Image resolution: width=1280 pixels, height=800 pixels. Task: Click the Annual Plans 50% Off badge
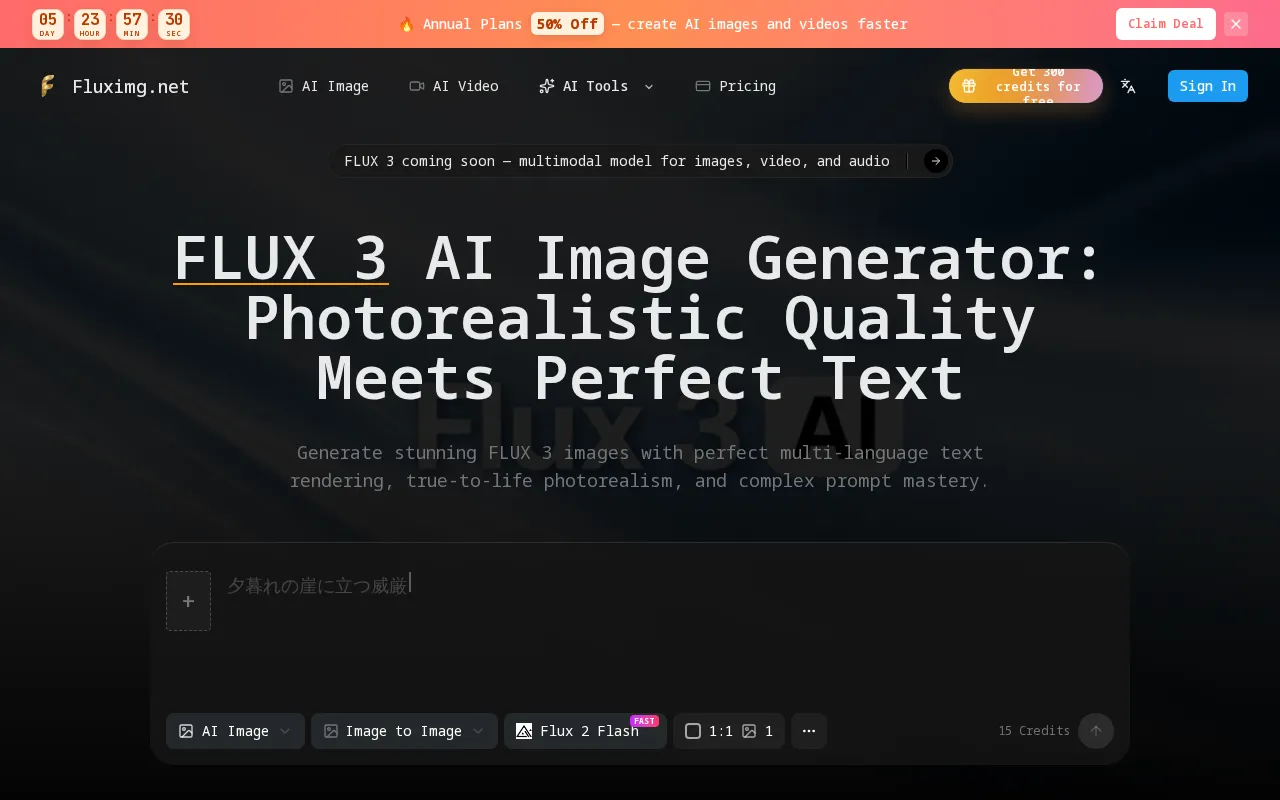point(567,24)
